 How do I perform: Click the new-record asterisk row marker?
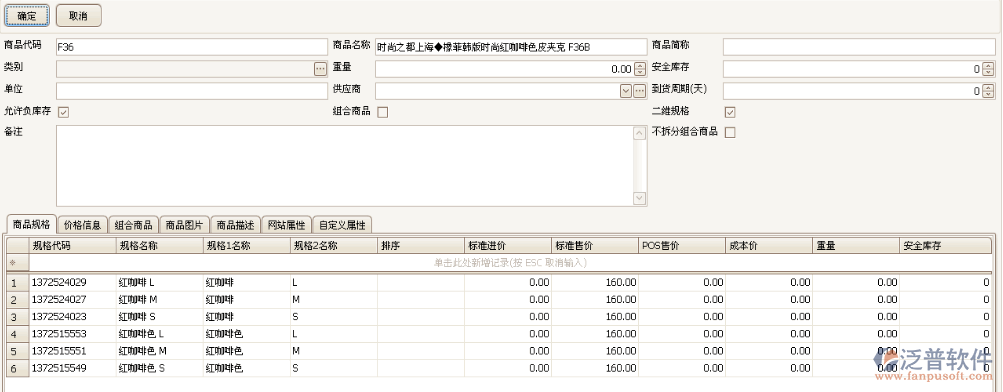click(x=18, y=263)
